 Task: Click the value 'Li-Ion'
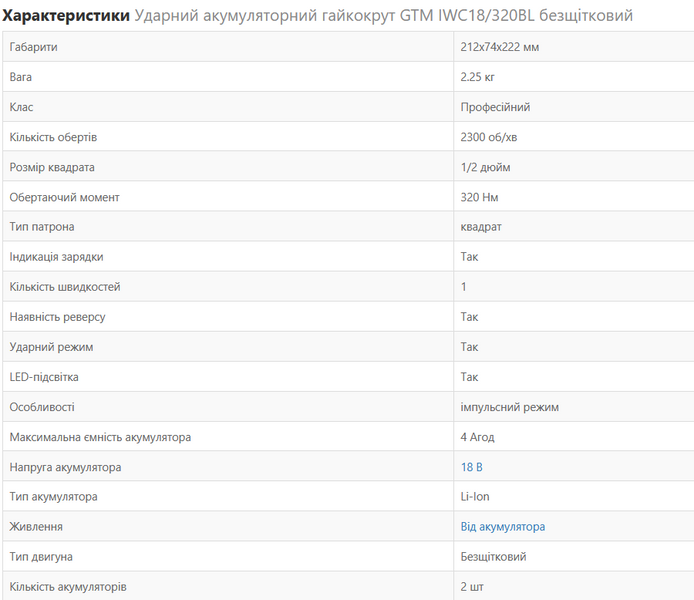point(475,497)
